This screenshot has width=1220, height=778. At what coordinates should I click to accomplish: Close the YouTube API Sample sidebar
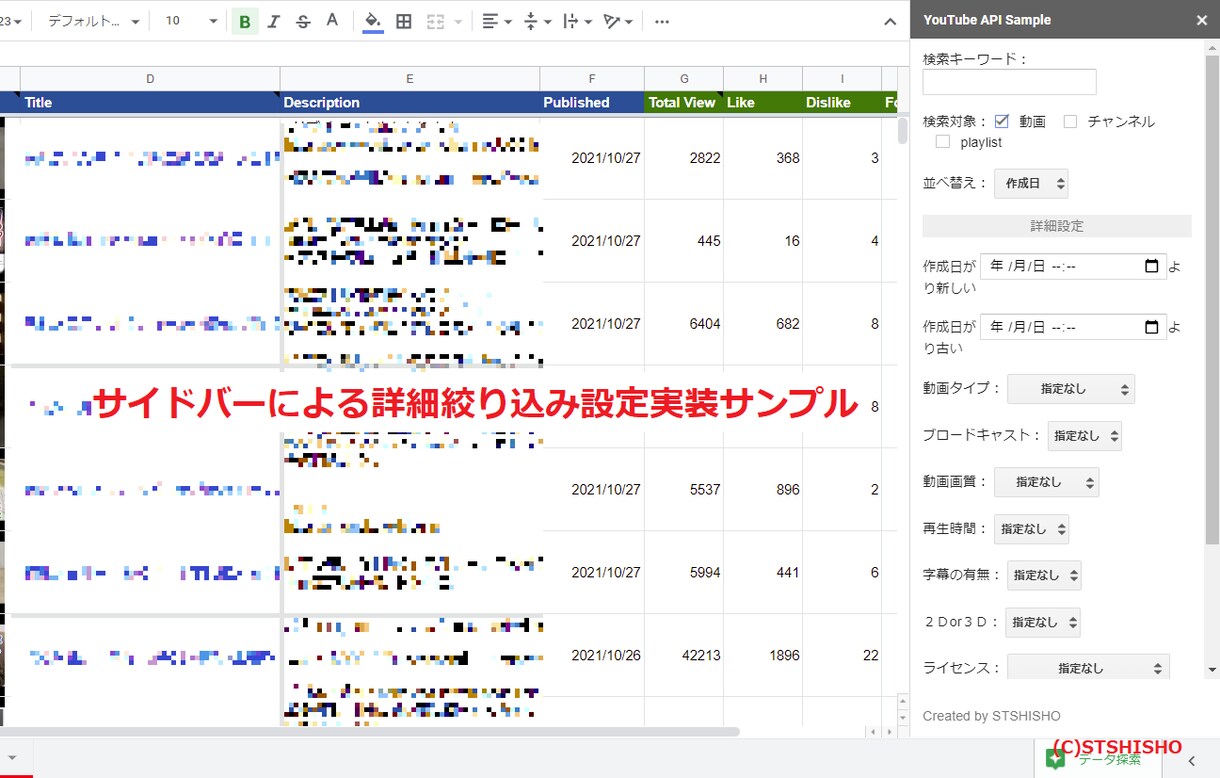(1201, 20)
